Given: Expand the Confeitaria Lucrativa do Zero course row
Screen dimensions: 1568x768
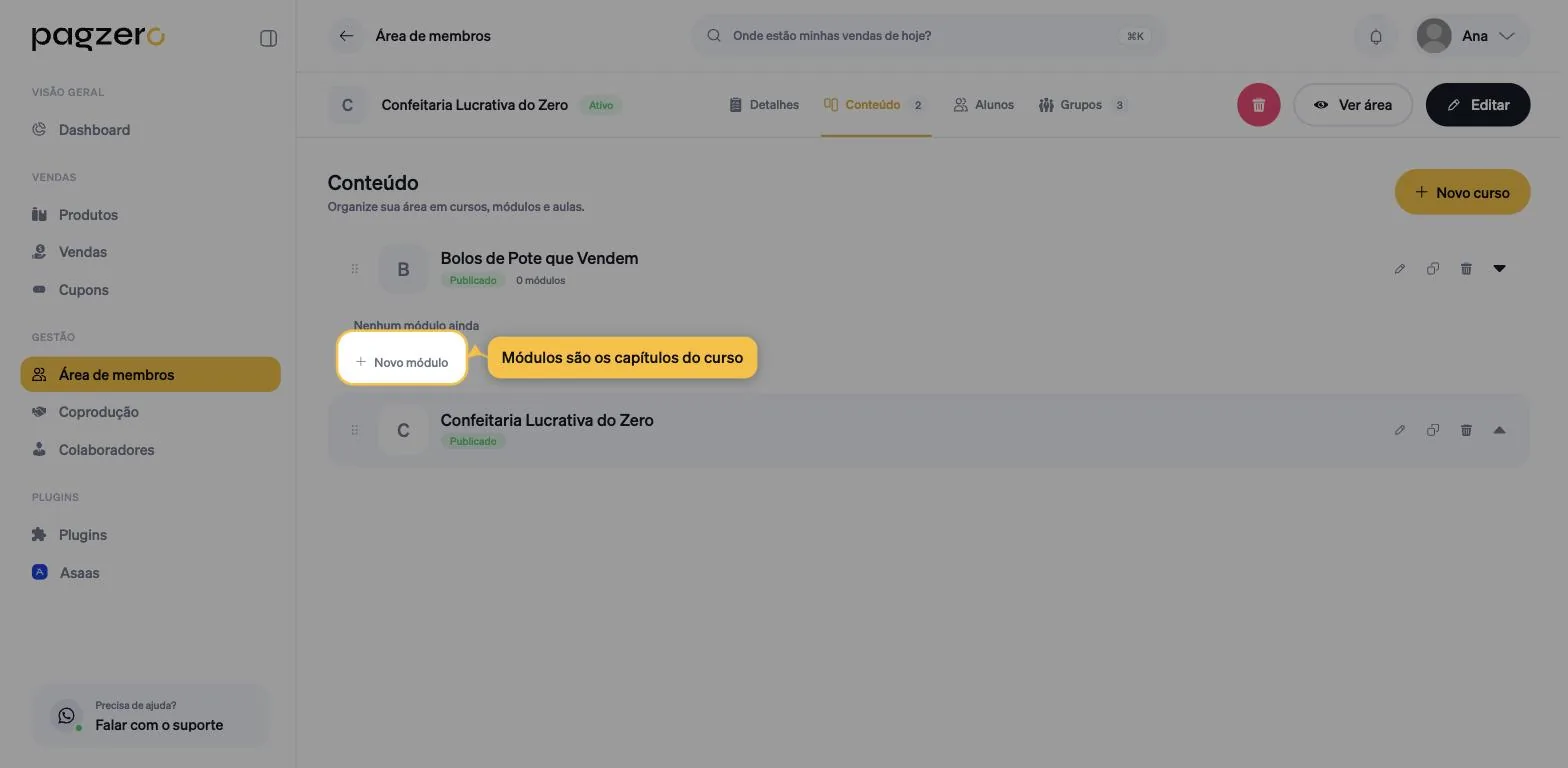Looking at the screenshot, I should pos(1499,430).
